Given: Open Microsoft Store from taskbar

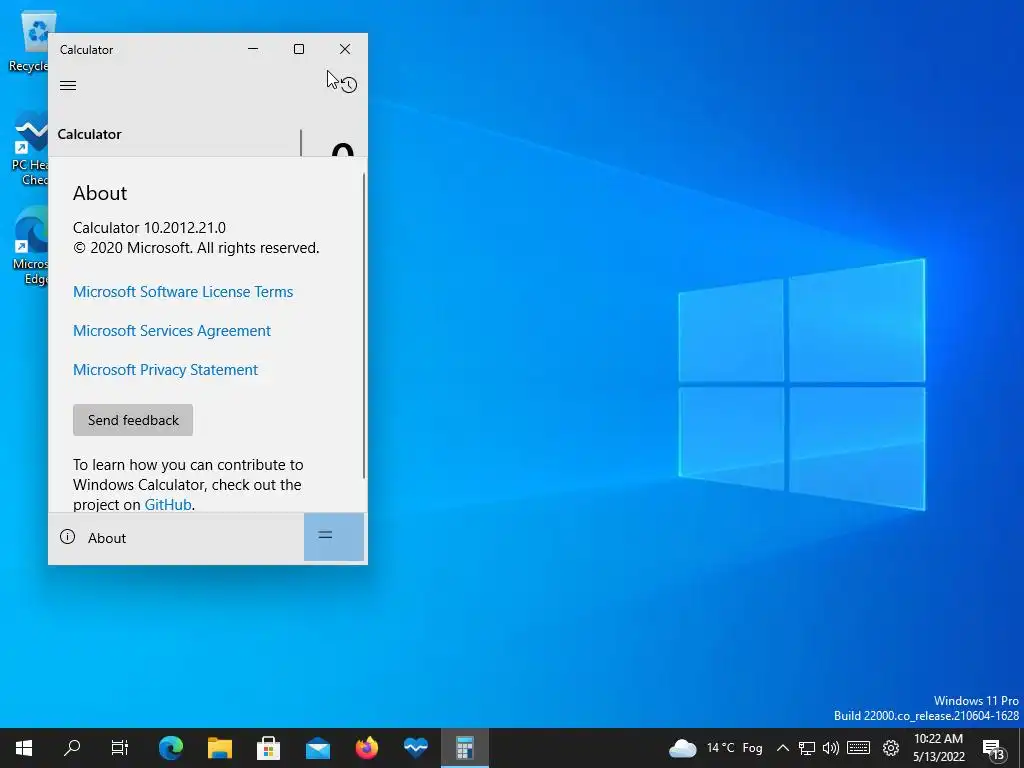Looking at the screenshot, I should pyautogui.click(x=268, y=748).
